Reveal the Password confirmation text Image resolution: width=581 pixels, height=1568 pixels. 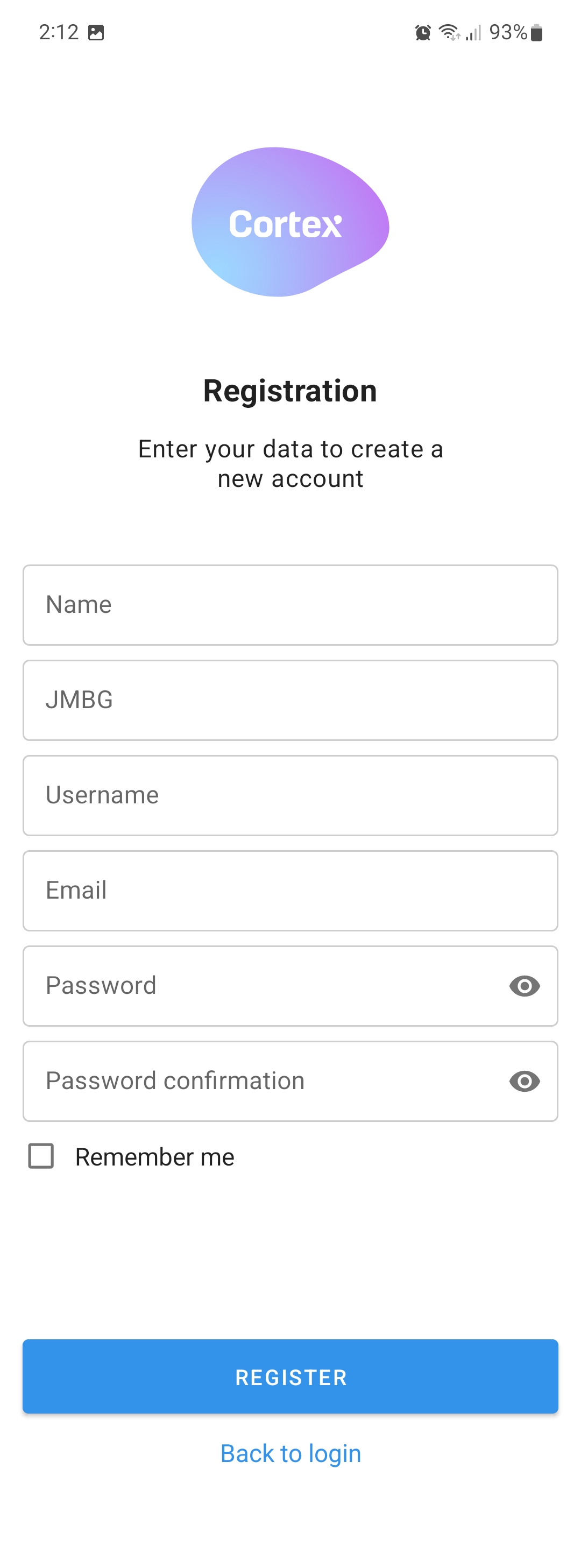tap(525, 1081)
